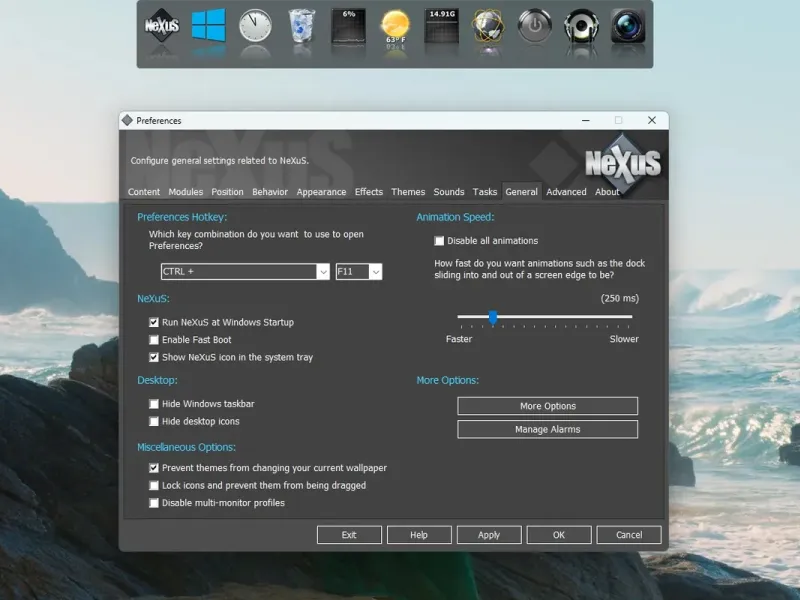Screen dimensions: 800x600
Task: Click the power button icon in the dock
Action: (x=535, y=26)
